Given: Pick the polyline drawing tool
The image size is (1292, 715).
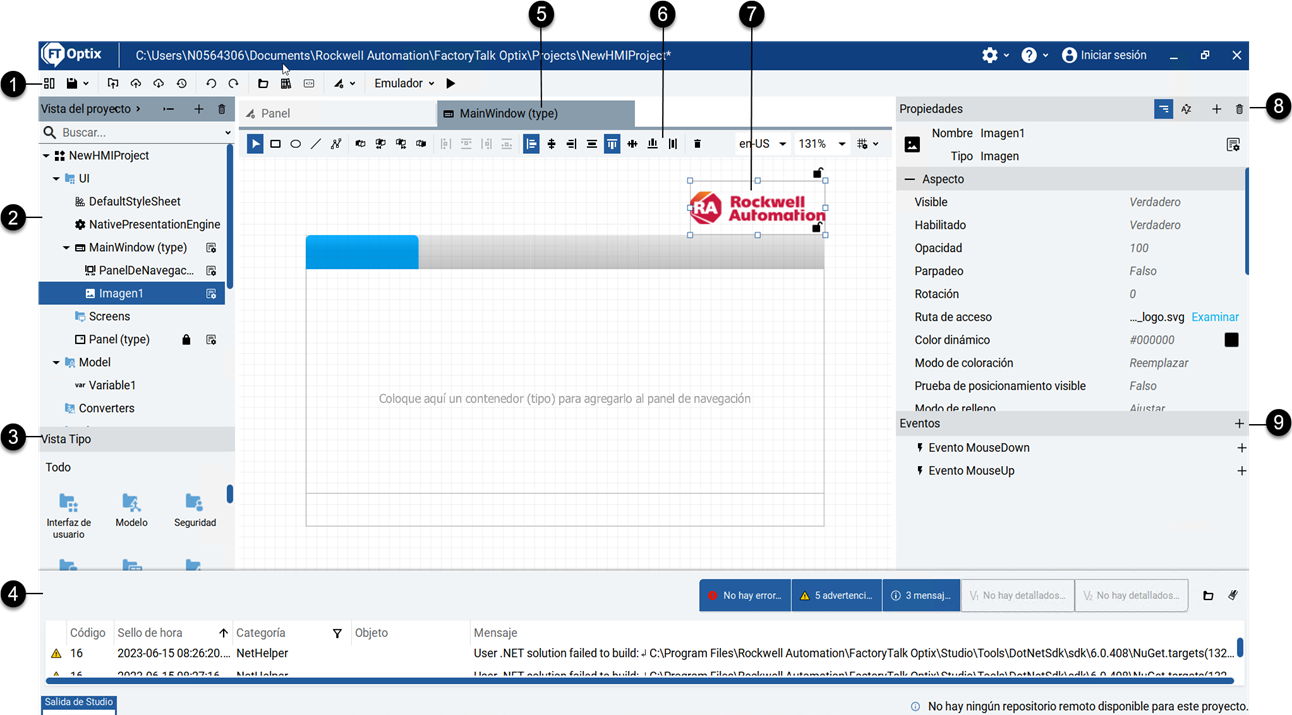Looking at the screenshot, I should click(336, 144).
